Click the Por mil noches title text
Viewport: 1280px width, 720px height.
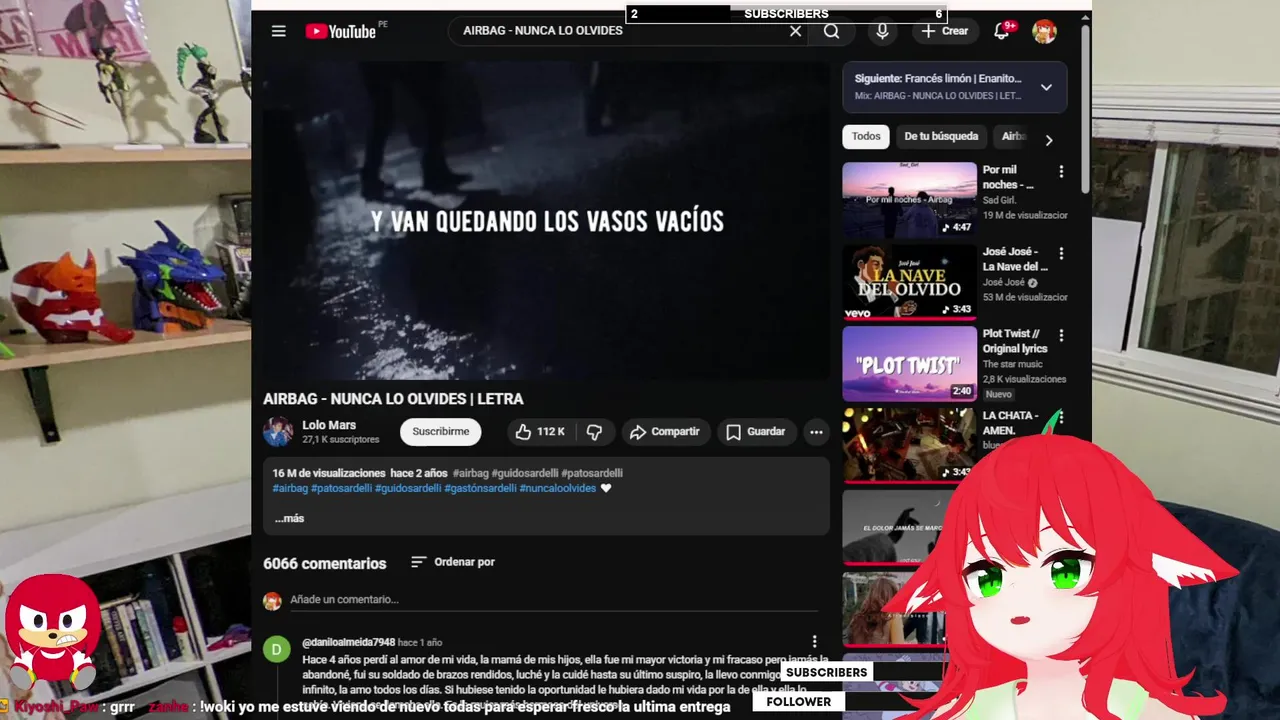click(x=1008, y=177)
